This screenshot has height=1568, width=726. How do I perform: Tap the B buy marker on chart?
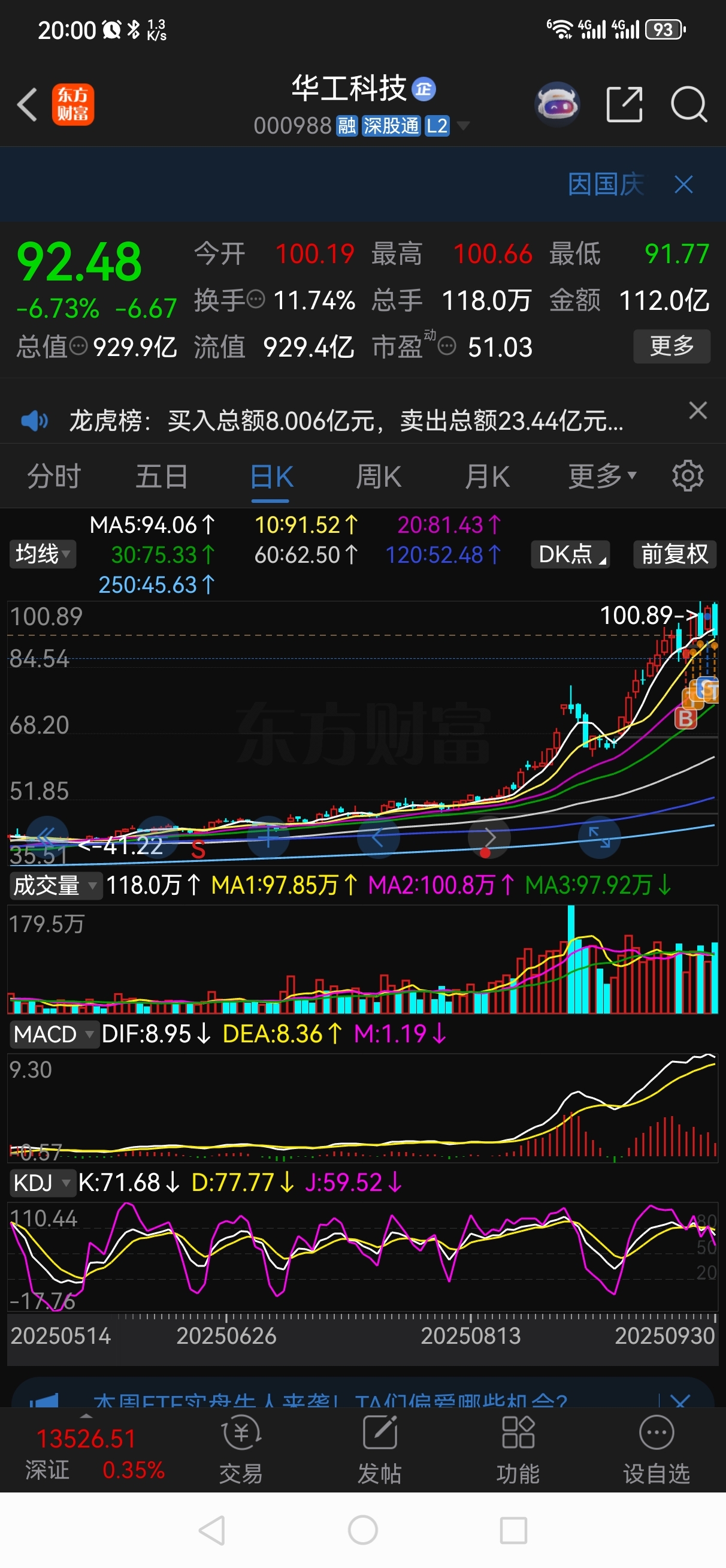tap(685, 718)
